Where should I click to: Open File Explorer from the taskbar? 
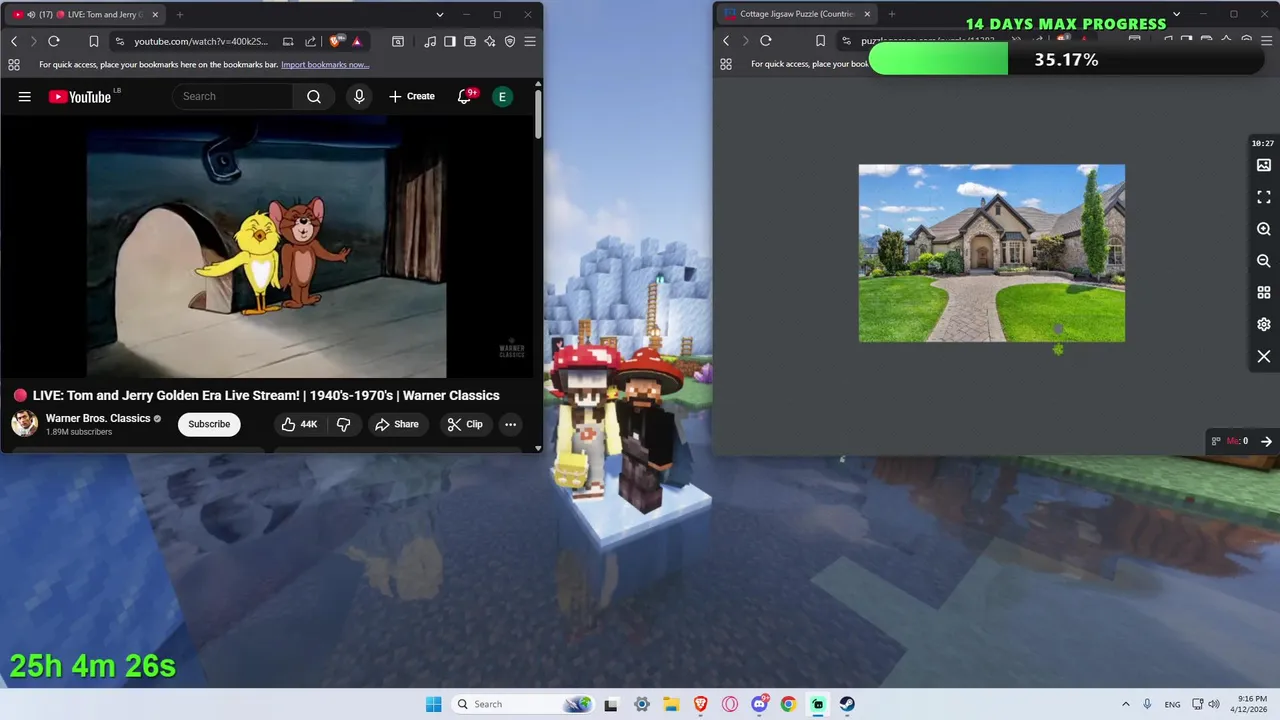click(671, 704)
